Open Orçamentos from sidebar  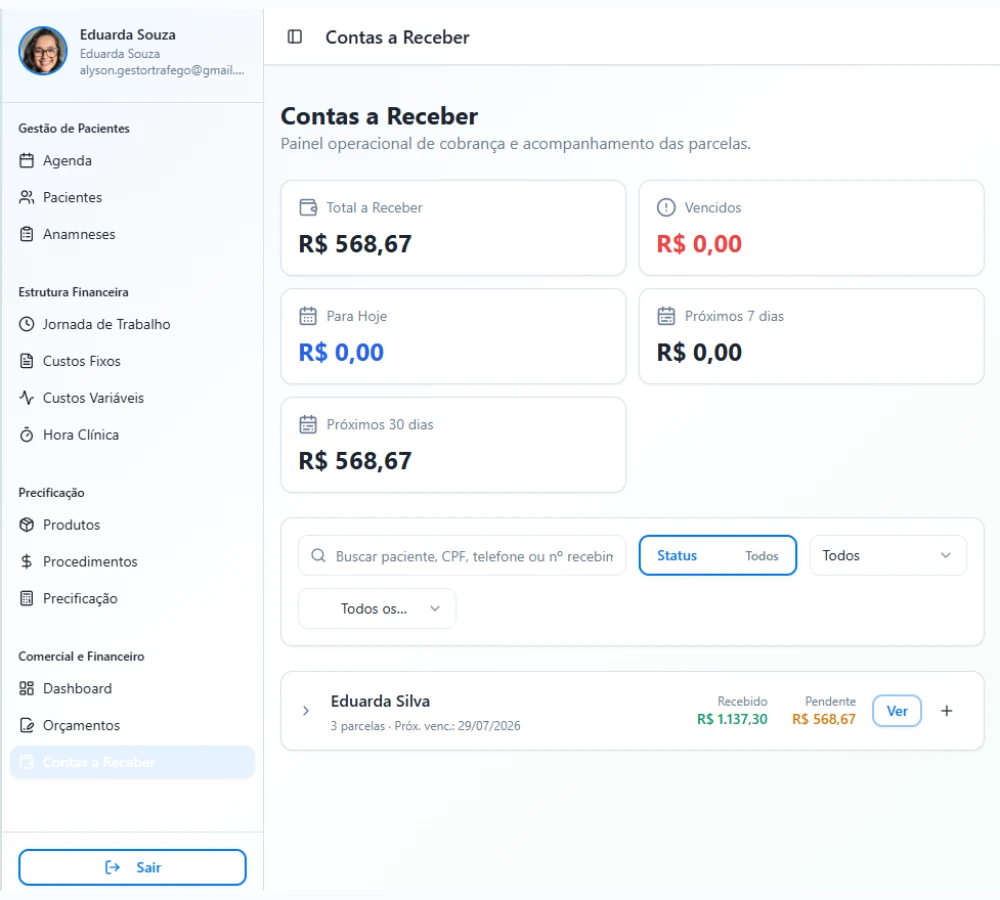(x=132, y=725)
